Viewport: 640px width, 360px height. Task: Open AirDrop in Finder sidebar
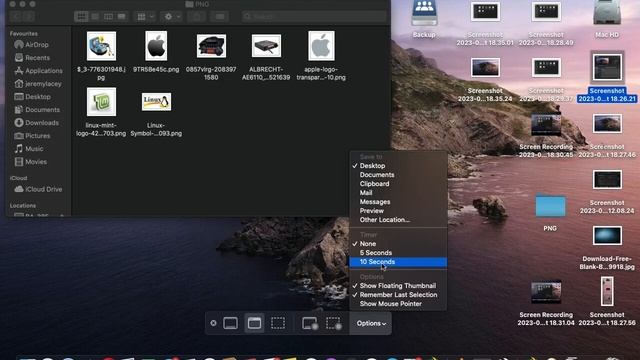[x=36, y=45]
